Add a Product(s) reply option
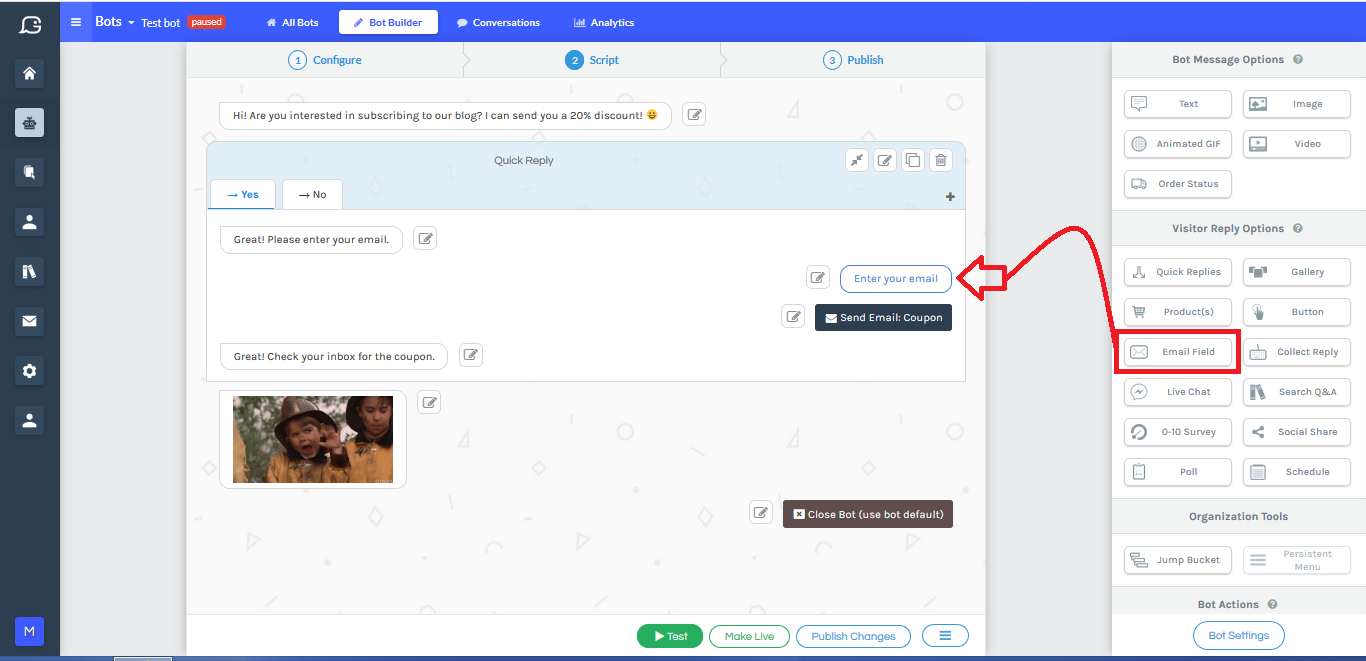Screen dimensions: 1366x661 pos(1178,312)
